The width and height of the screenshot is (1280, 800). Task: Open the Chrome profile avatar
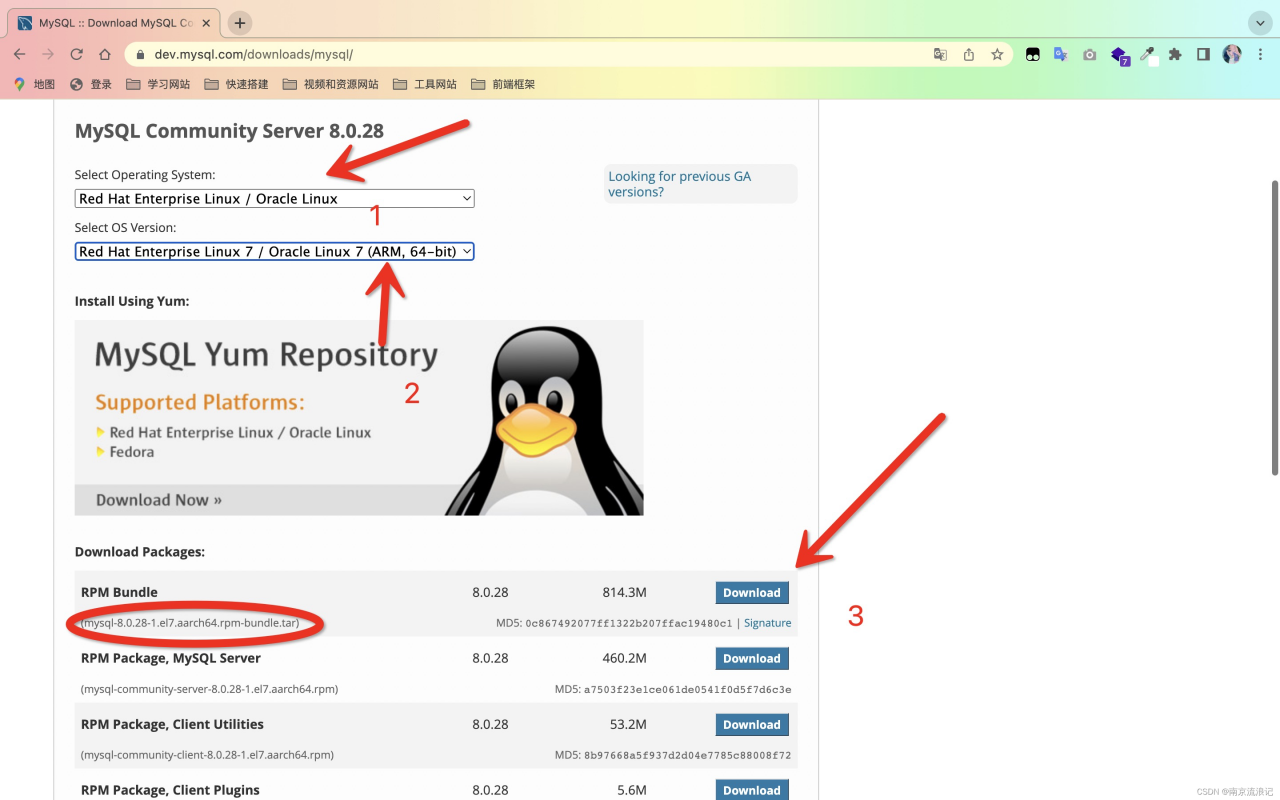(1232, 54)
